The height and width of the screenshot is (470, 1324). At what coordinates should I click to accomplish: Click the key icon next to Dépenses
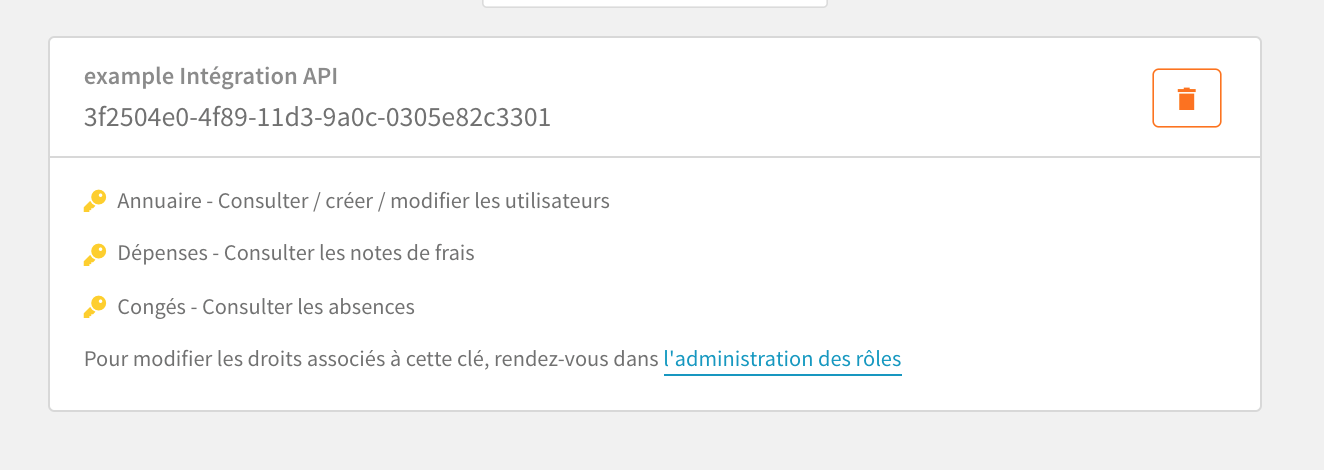[95, 254]
